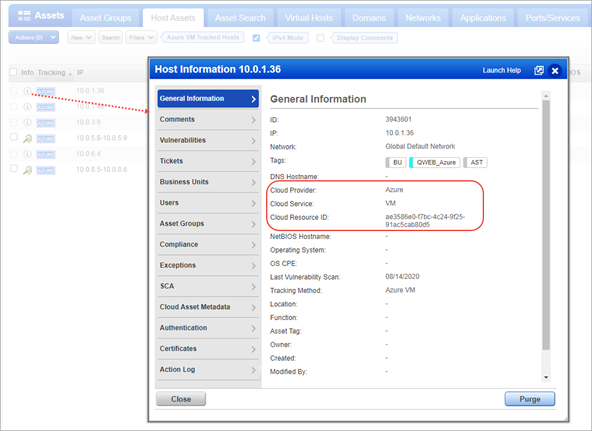
Task: Open Business Units section
Action: tap(208, 182)
